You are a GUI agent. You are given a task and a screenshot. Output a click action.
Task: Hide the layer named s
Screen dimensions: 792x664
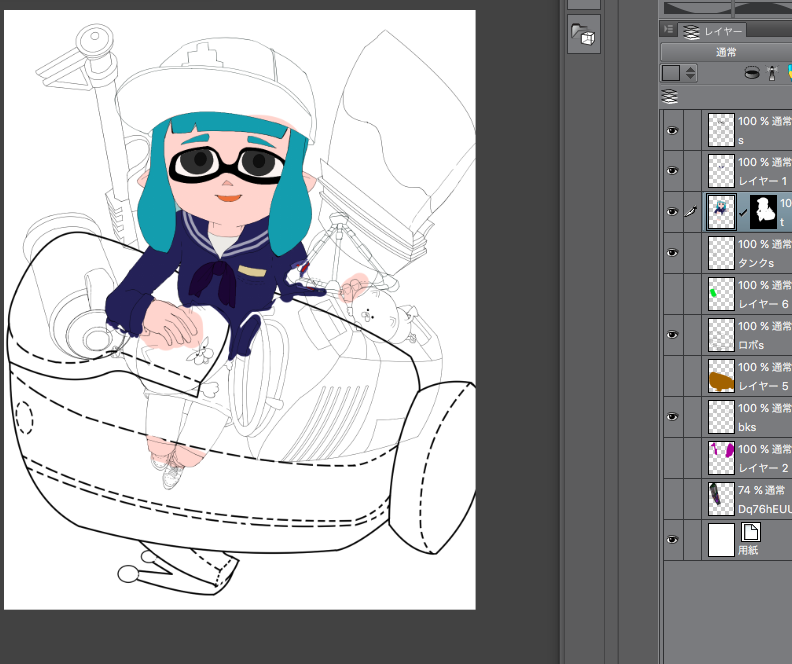pyautogui.click(x=672, y=130)
